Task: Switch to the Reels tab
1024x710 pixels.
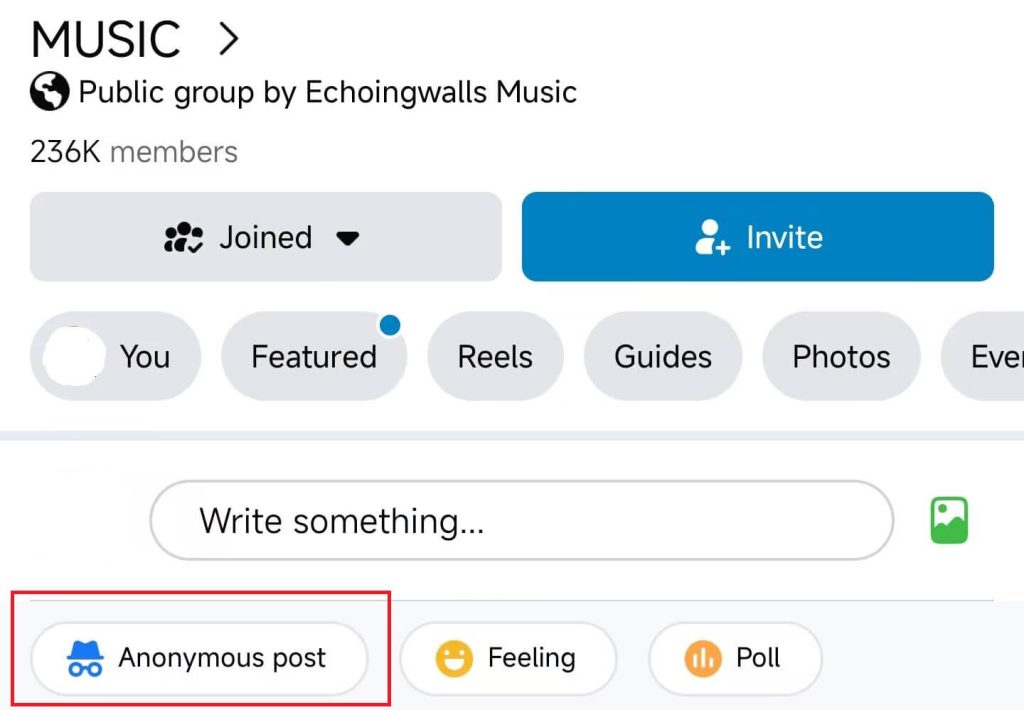Action: (495, 356)
